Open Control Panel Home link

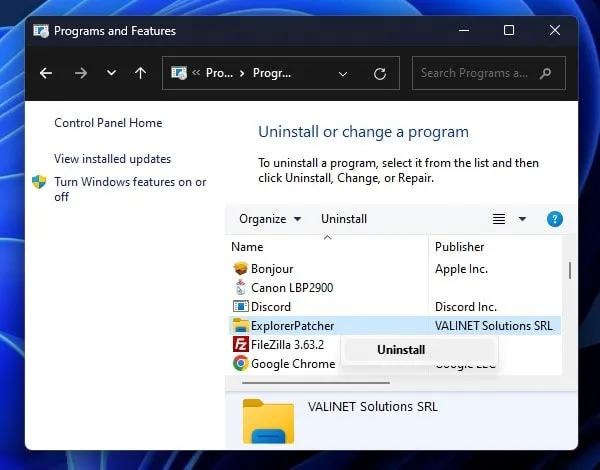click(108, 123)
